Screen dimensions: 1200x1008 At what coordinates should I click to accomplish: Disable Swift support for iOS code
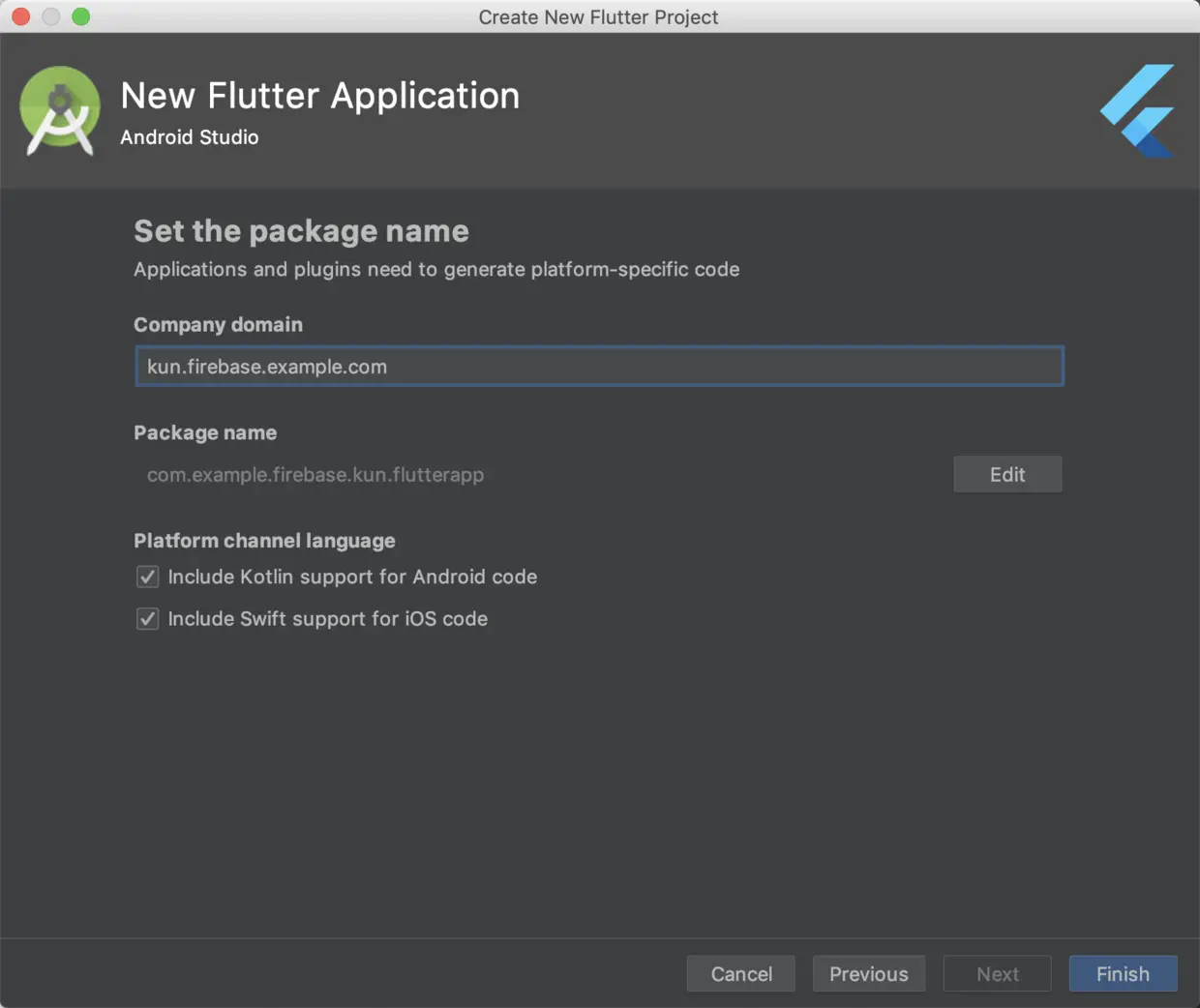point(148,619)
